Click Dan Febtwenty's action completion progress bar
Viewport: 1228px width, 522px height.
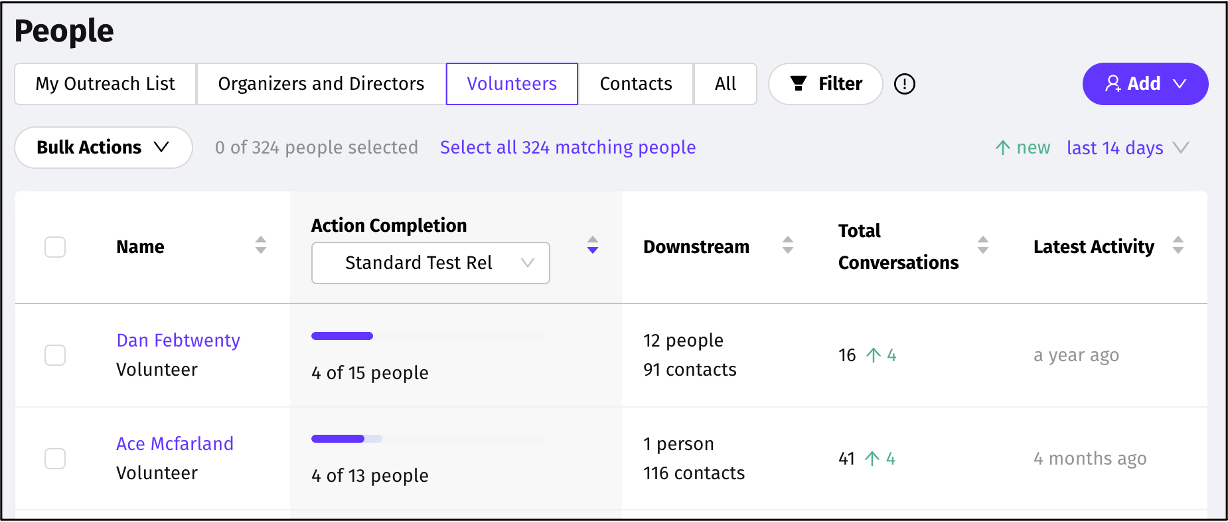426,336
